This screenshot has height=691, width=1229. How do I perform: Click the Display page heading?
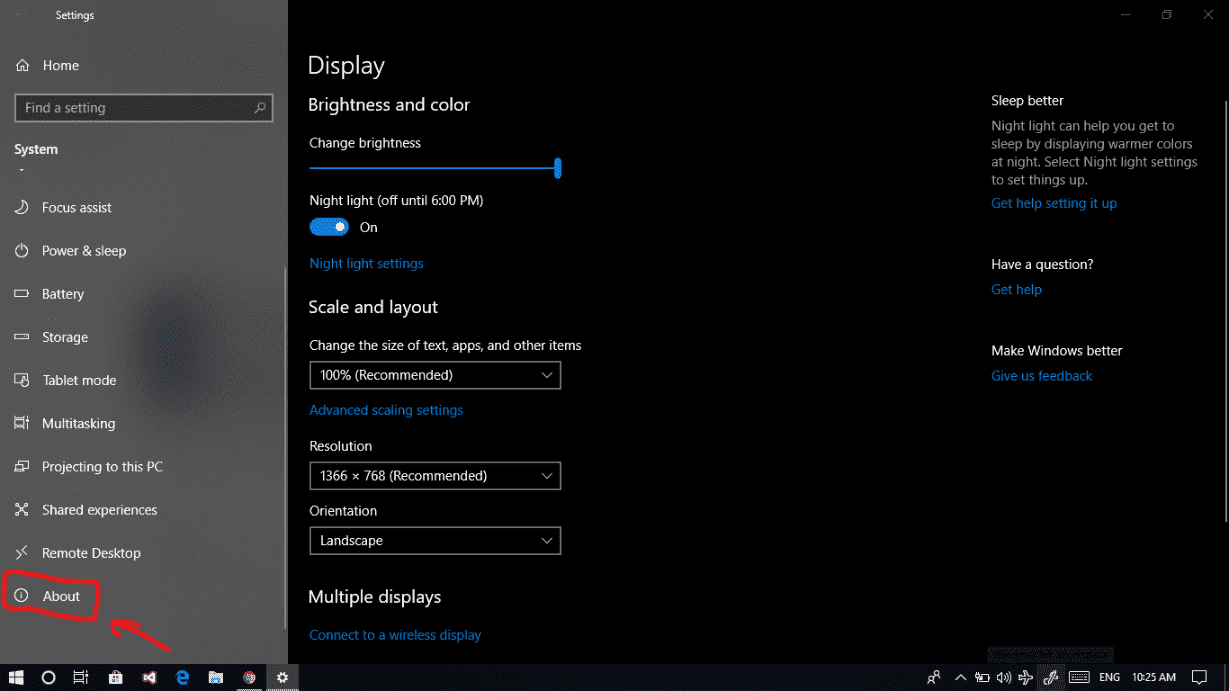click(x=346, y=66)
